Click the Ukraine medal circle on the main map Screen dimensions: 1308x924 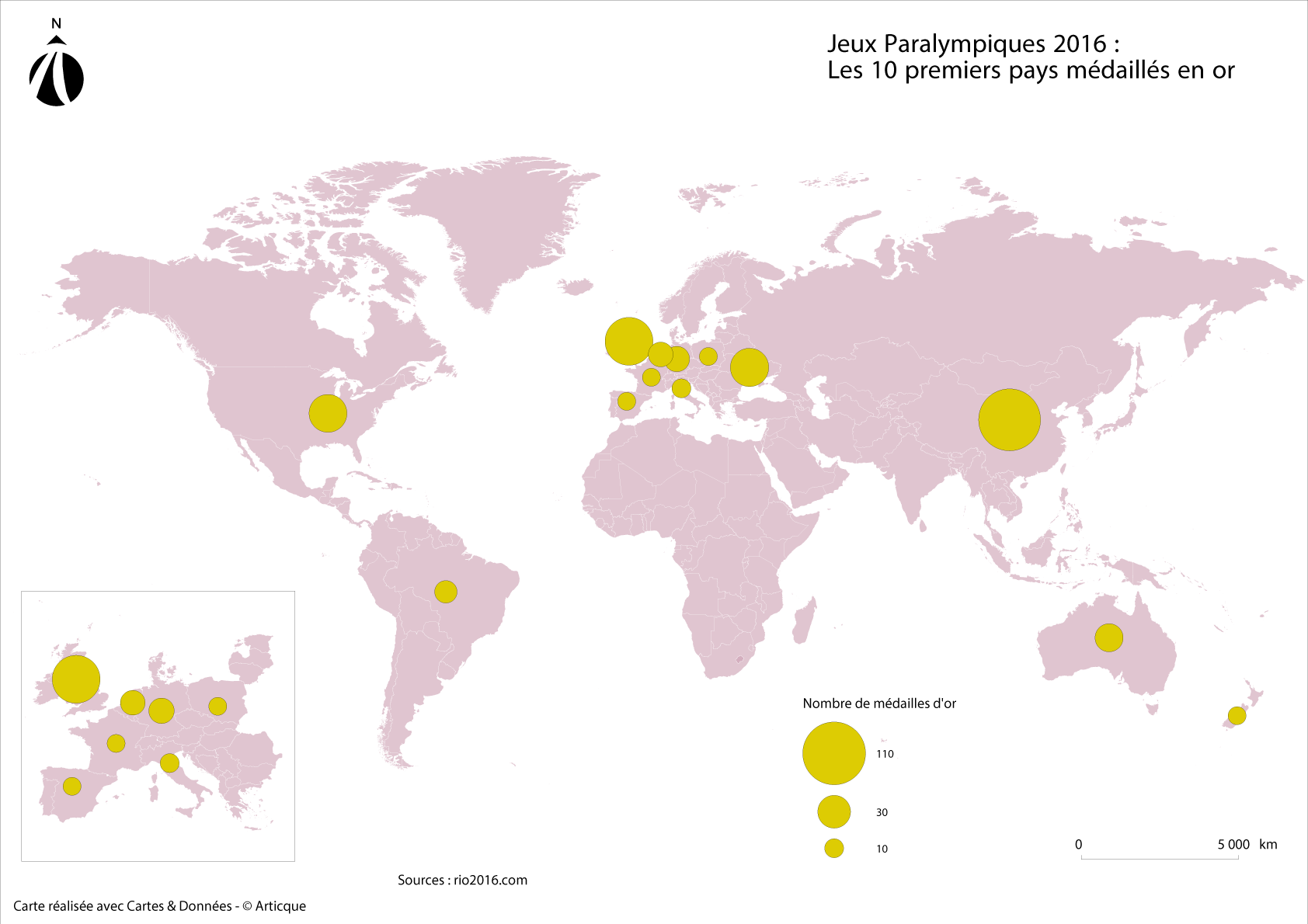coord(749,367)
